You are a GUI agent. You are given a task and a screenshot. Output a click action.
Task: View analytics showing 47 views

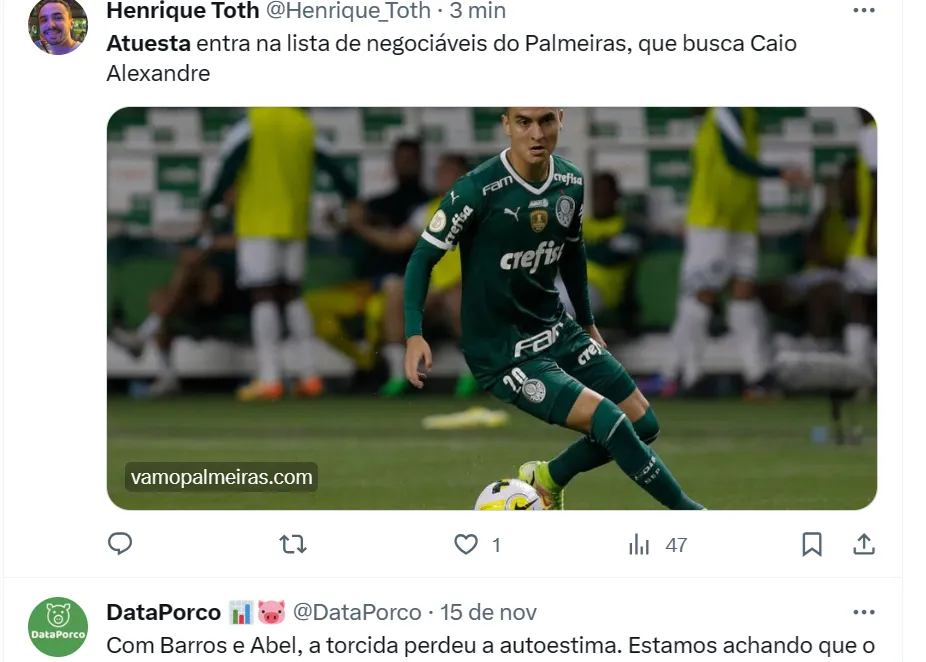tap(658, 544)
